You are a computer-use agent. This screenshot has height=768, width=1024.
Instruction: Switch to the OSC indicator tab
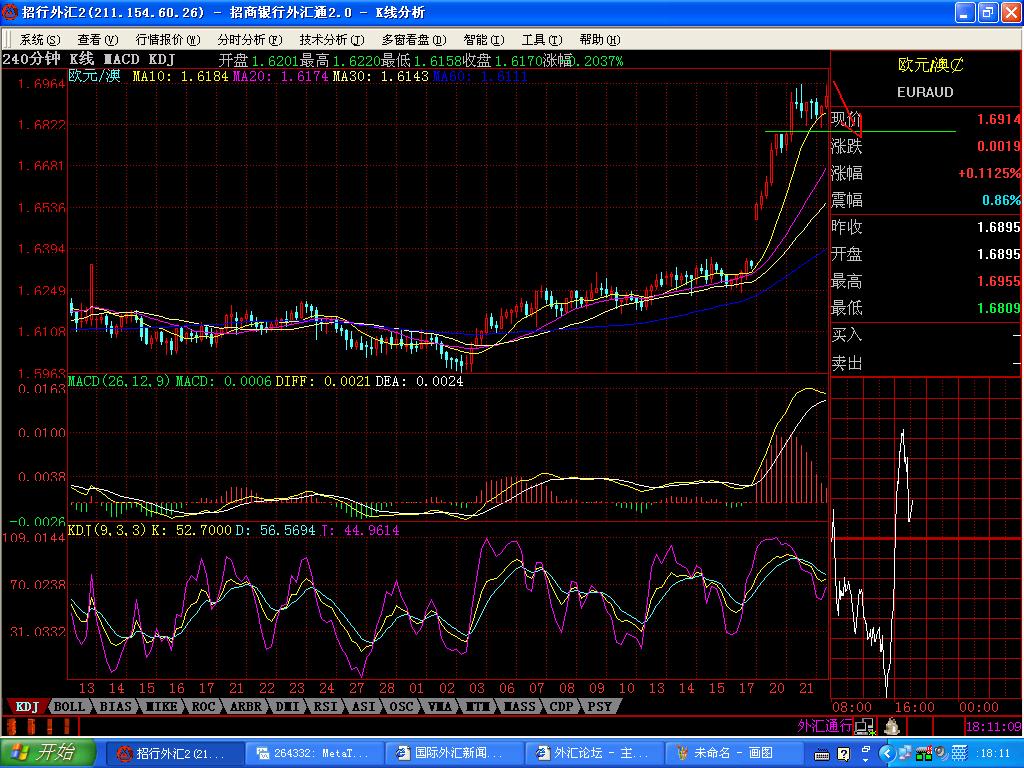401,707
